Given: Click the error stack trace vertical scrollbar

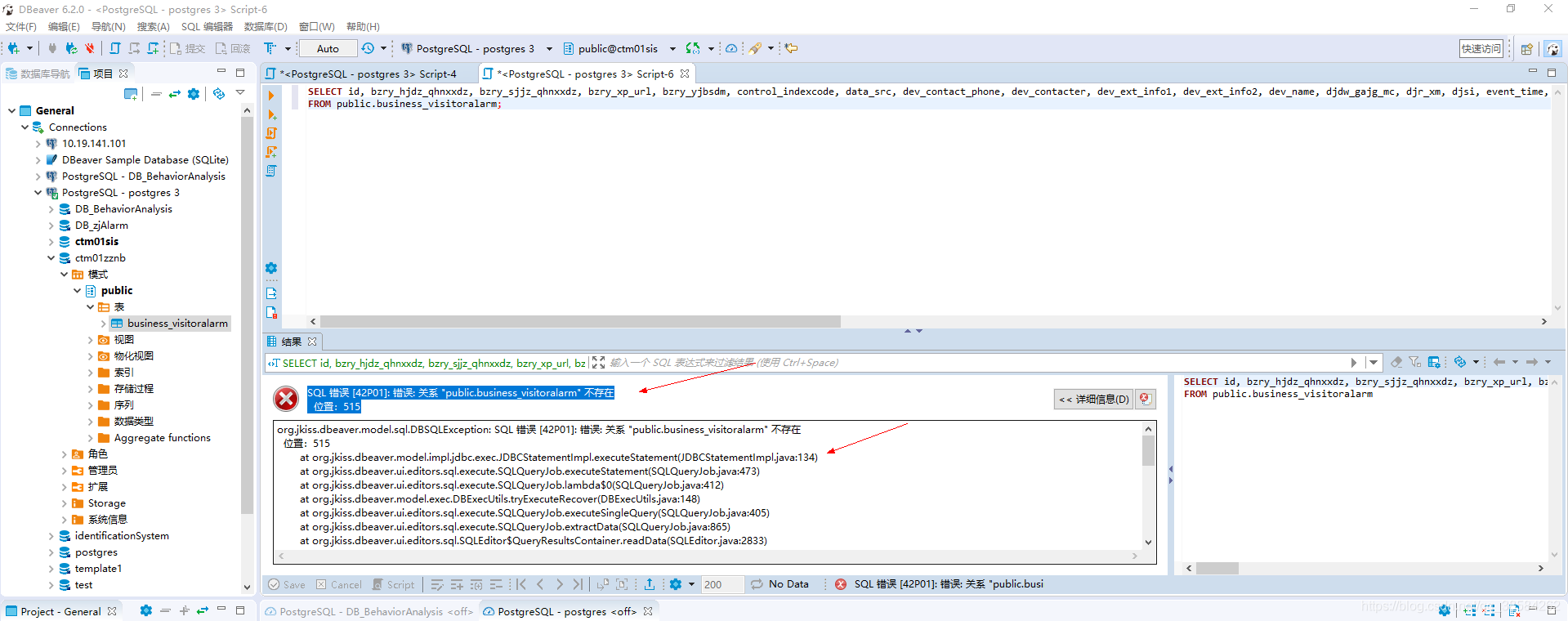Looking at the screenshot, I should [1148, 451].
